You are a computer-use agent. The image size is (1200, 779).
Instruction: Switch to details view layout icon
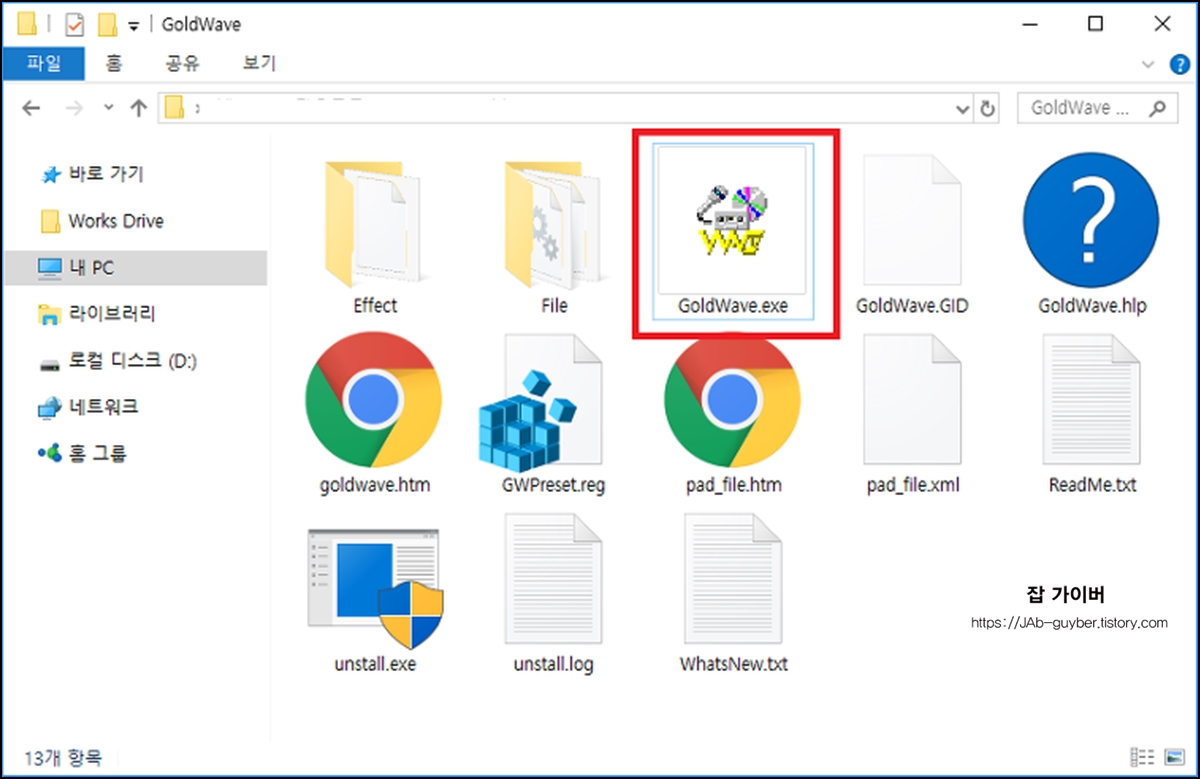[1142, 757]
